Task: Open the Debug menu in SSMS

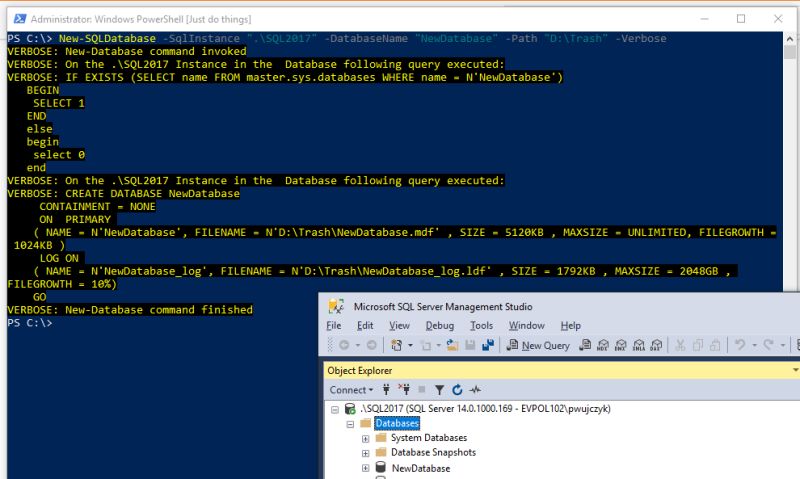Action: coord(440,325)
